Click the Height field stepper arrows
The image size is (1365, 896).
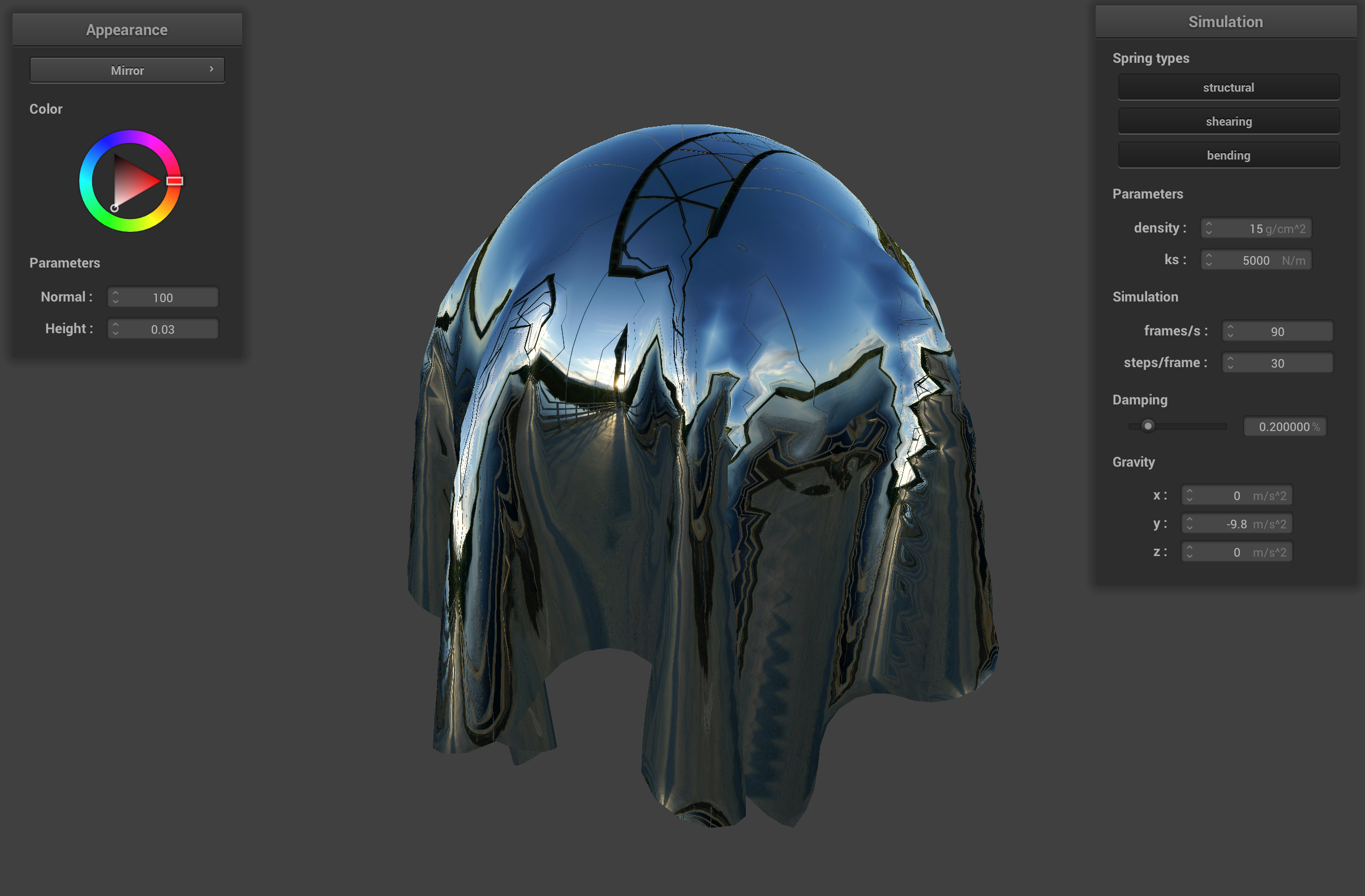tap(115, 329)
